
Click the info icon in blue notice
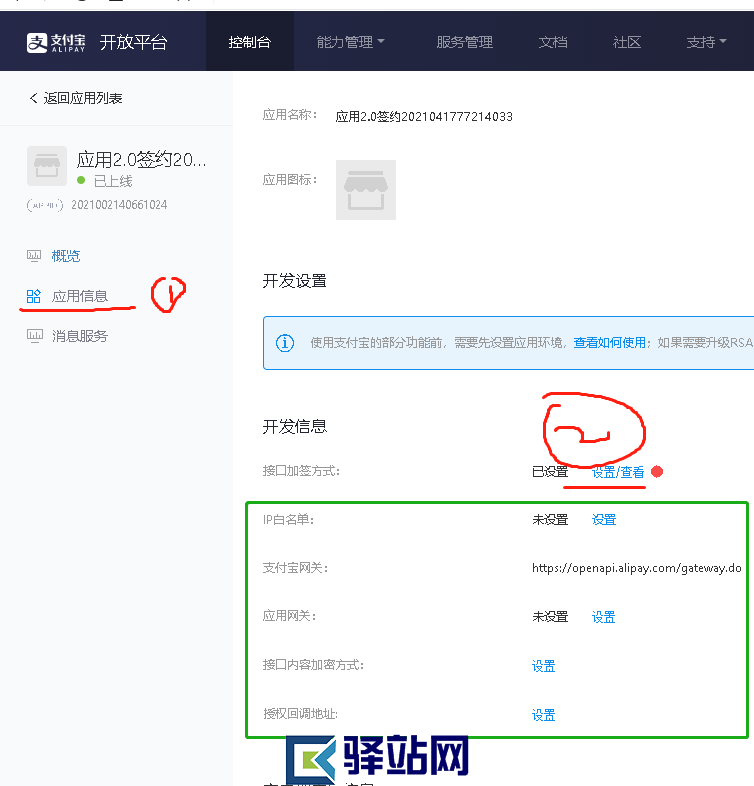point(285,343)
